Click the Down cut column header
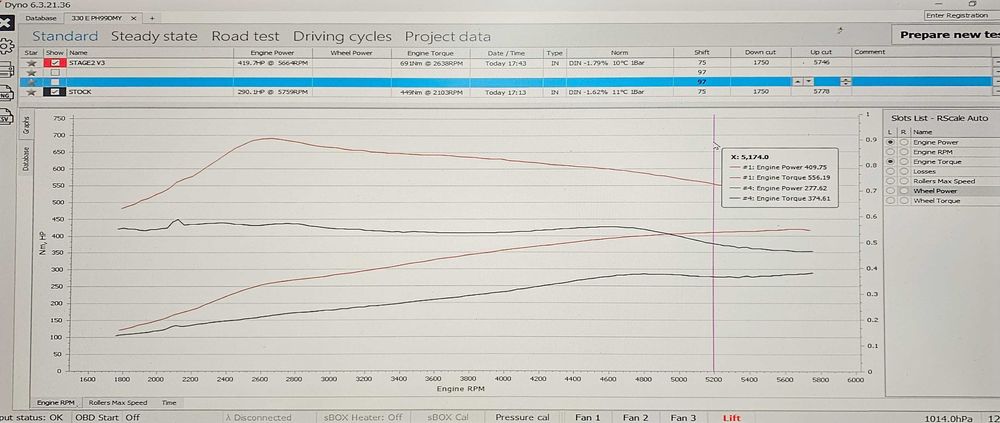The image size is (1000, 423). click(x=760, y=52)
